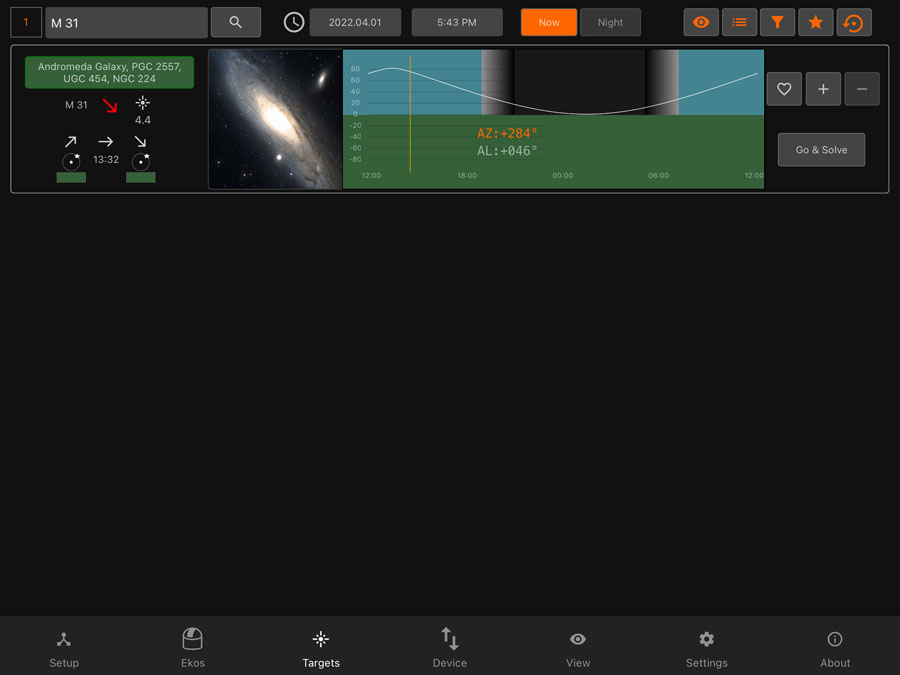This screenshot has width=900, height=675.
Task: Open the date field 2022.04.01
Action: click(355, 22)
